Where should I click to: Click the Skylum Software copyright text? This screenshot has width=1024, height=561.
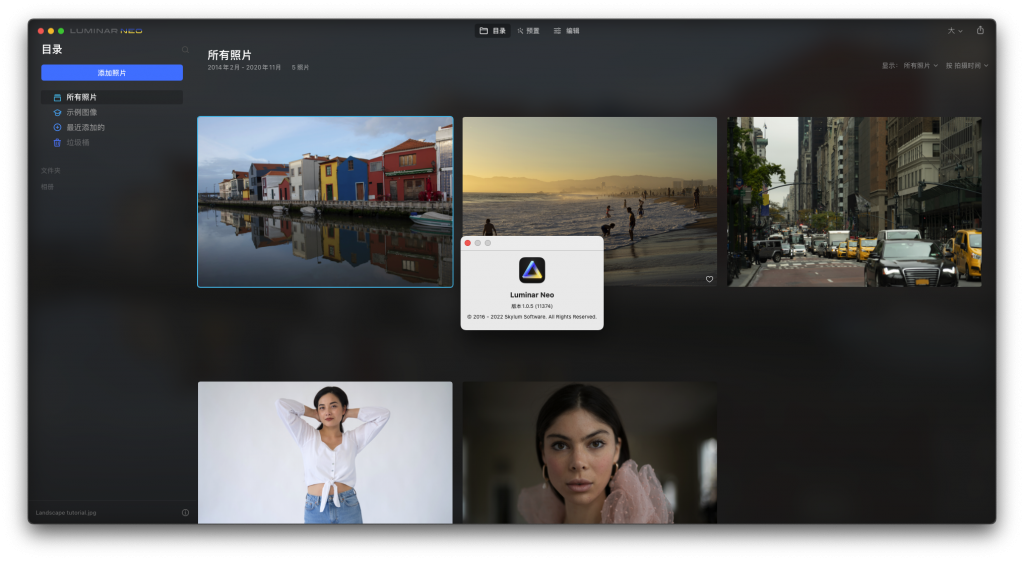[532, 317]
